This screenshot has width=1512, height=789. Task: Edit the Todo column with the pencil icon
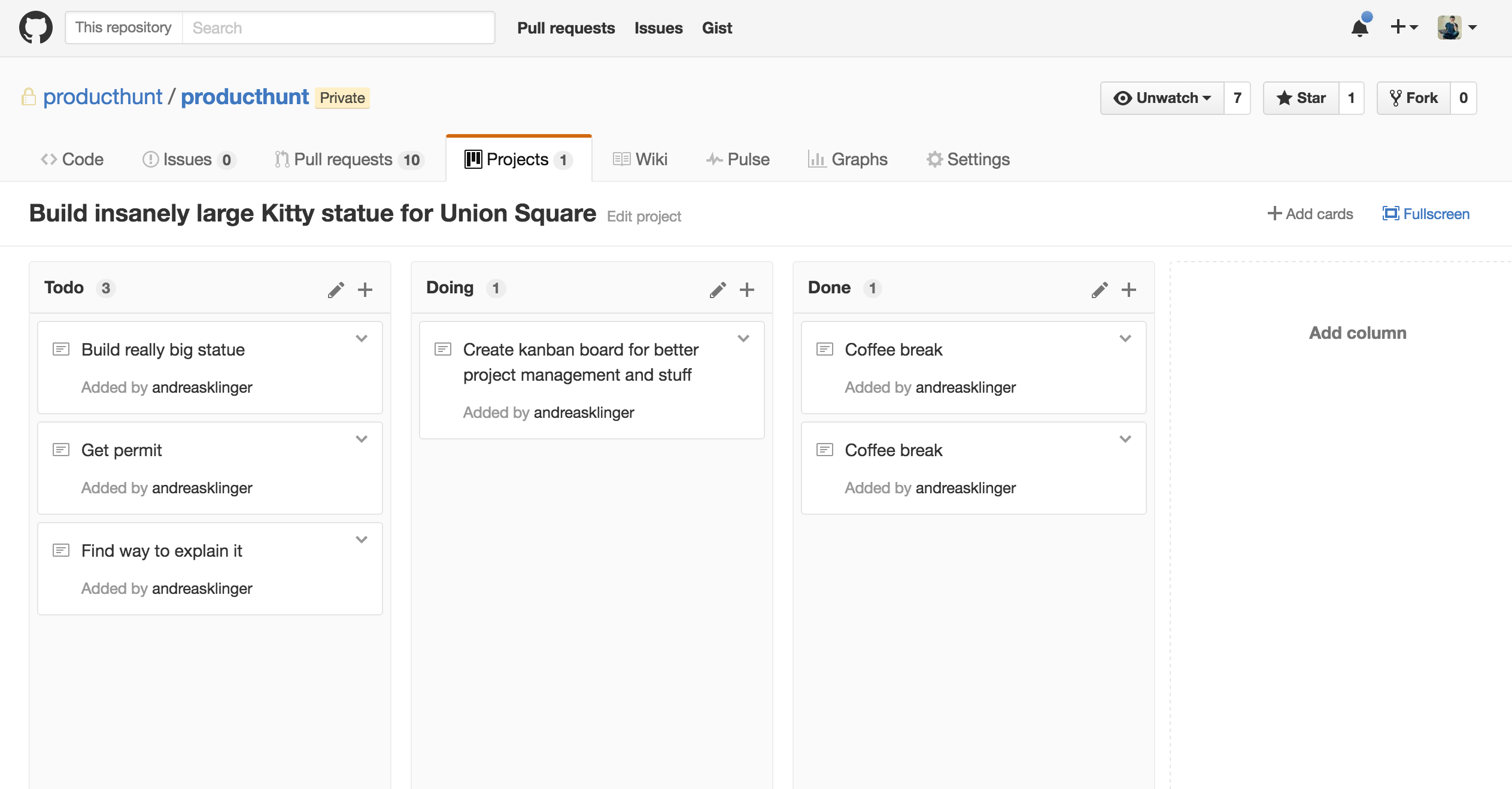(x=336, y=290)
